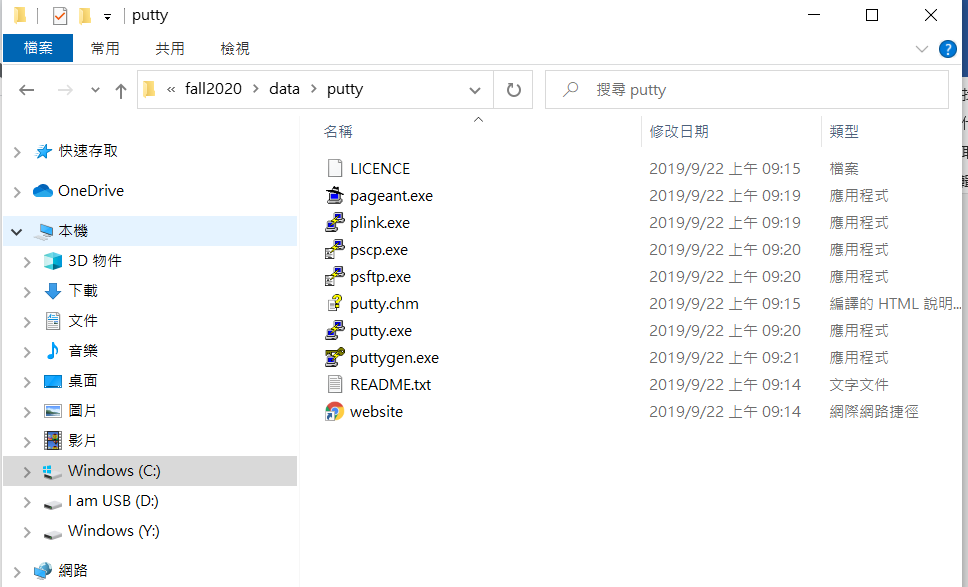Click the 搜尋 putty search box

click(747, 90)
